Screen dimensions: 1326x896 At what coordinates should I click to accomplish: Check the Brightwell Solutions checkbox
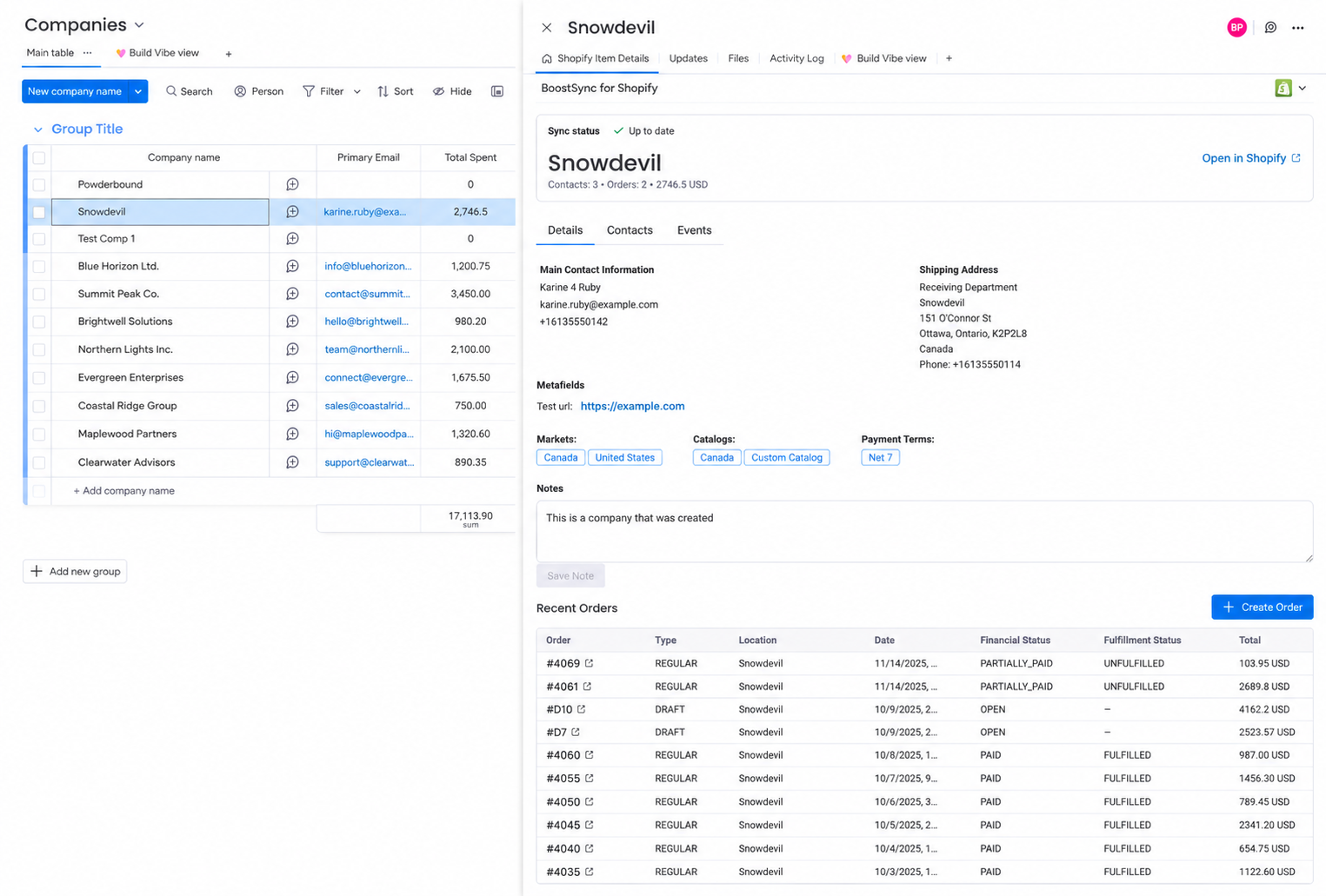point(39,322)
